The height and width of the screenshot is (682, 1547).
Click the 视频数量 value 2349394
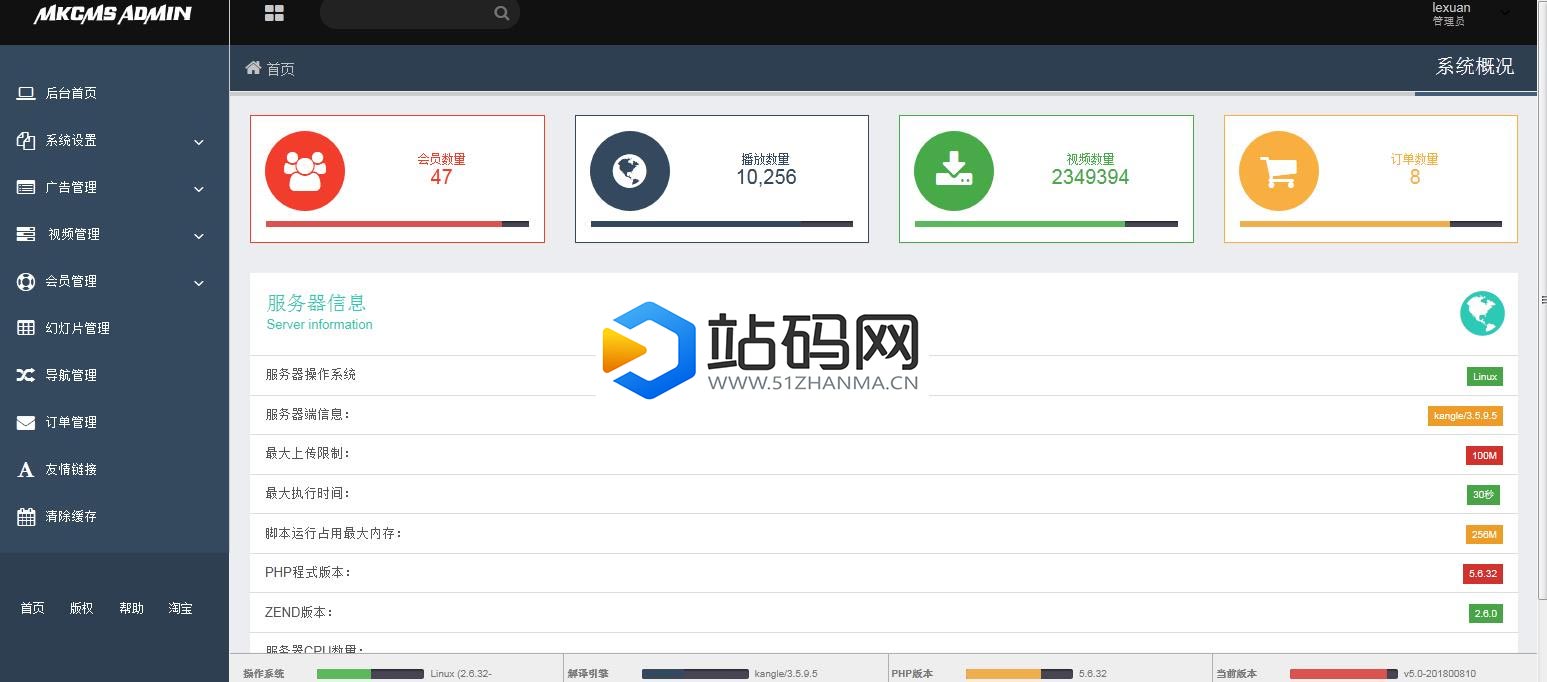[x=1090, y=177]
